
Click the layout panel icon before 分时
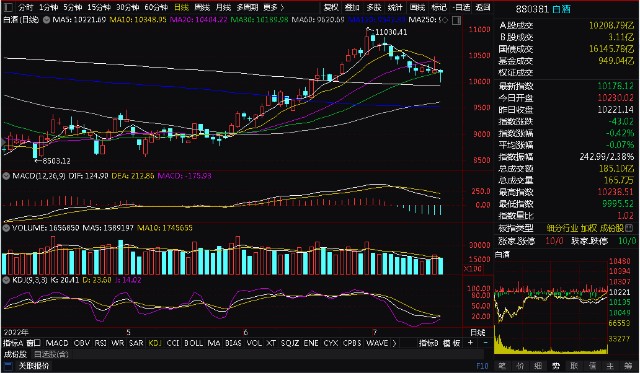[9, 7]
